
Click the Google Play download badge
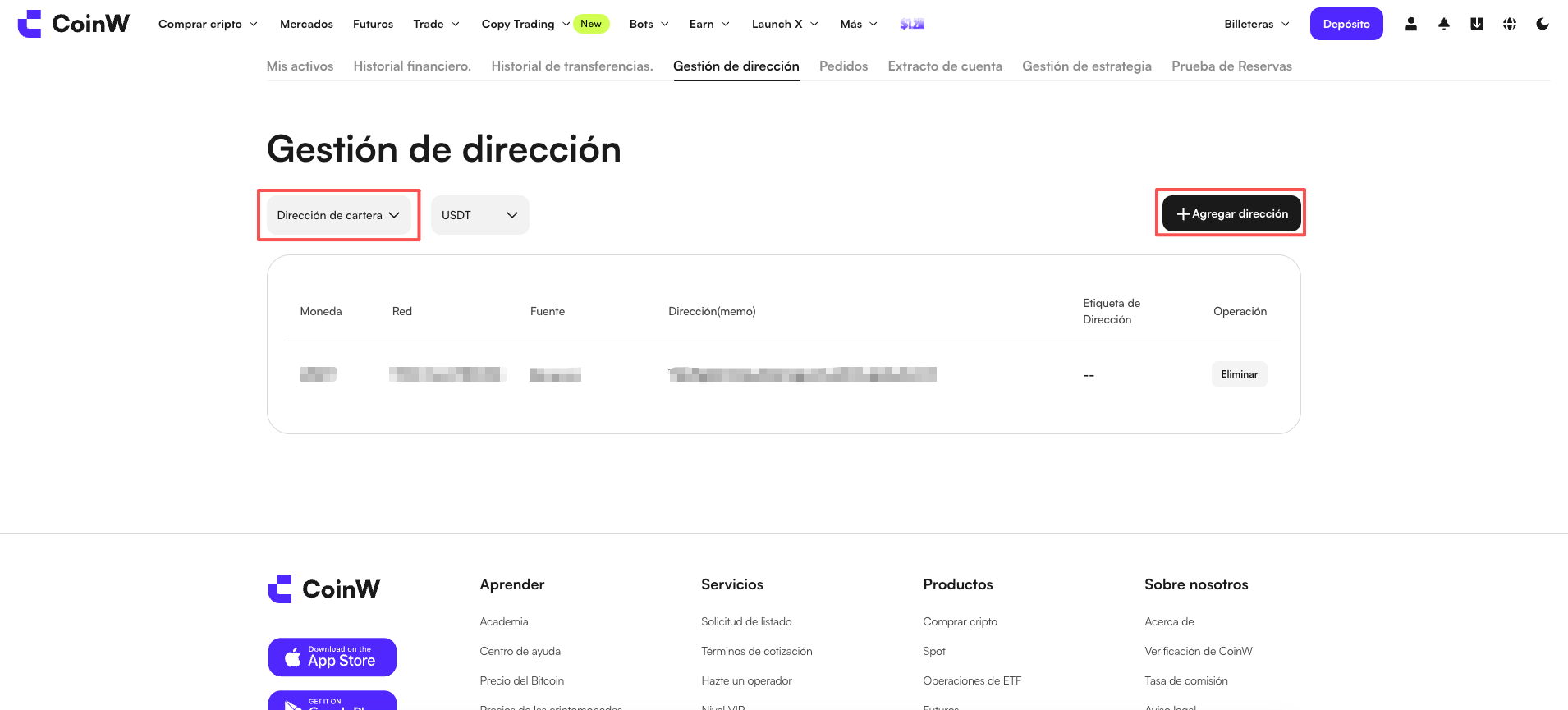(332, 700)
